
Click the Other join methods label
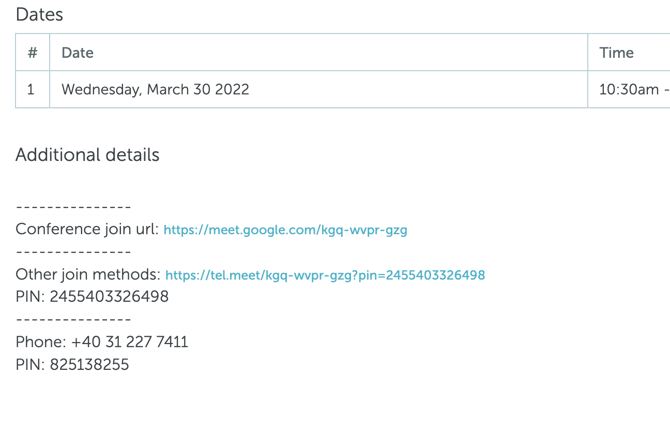pyautogui.click(x=88, y=274)
